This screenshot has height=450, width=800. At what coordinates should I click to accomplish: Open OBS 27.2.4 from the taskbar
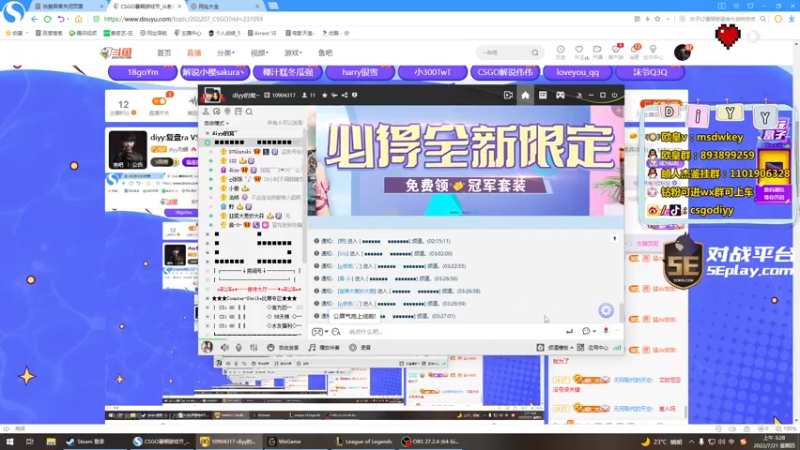(x=430, y=441)
